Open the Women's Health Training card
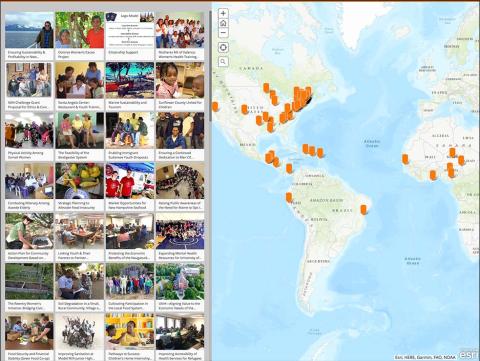480x361 pixels. coord(180,36)
